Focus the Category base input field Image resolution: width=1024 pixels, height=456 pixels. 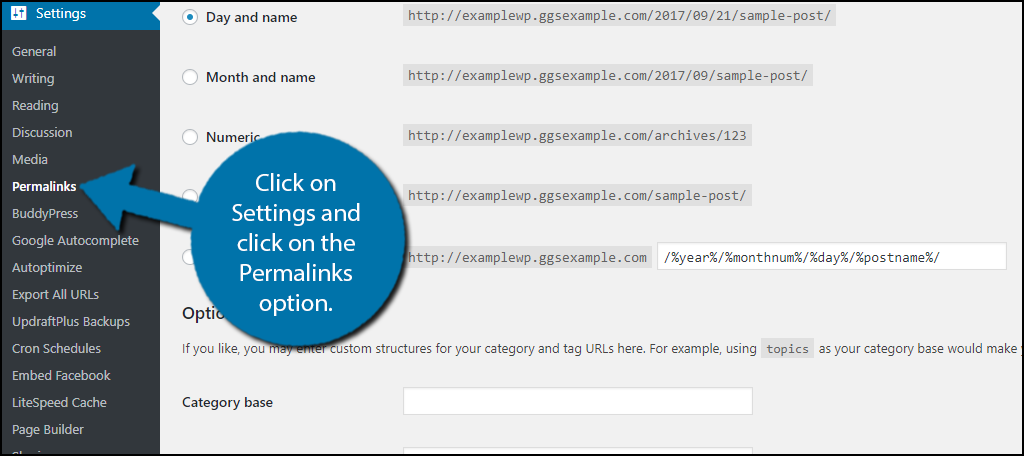(x=577, y=402)
